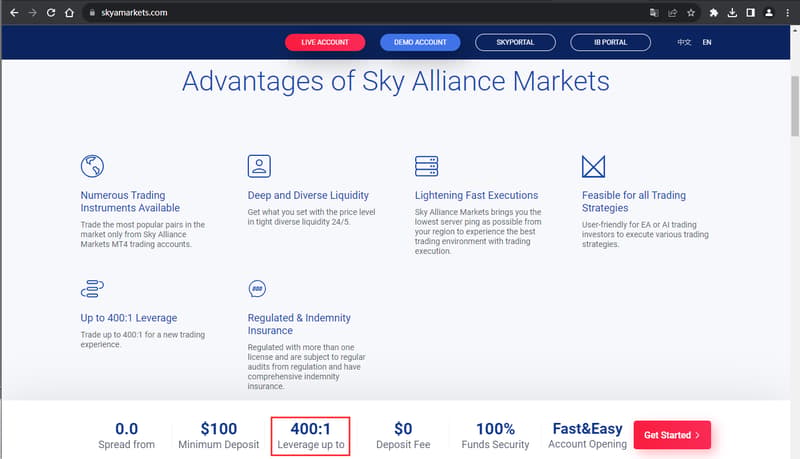Open the DEMO ACCOUNT button
This screenshot has height=459, width=800.
pos(420,42)
